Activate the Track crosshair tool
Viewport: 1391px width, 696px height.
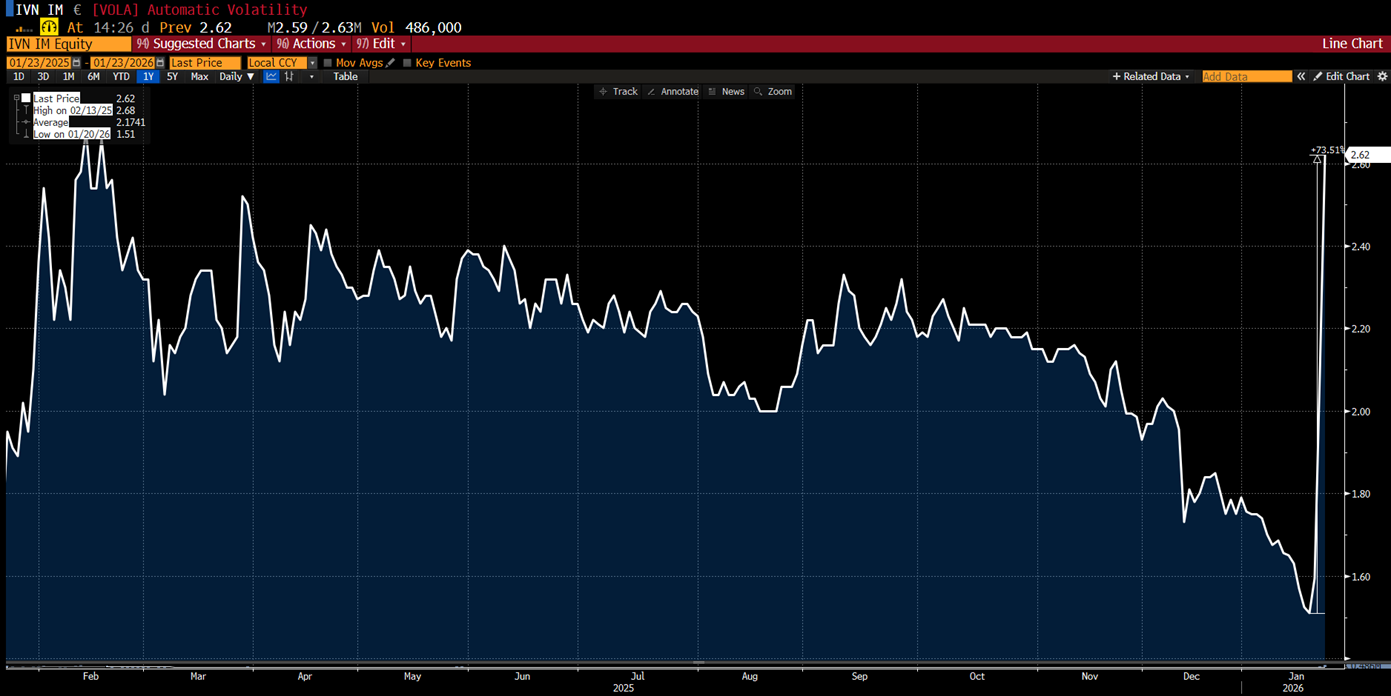point(618,91)
